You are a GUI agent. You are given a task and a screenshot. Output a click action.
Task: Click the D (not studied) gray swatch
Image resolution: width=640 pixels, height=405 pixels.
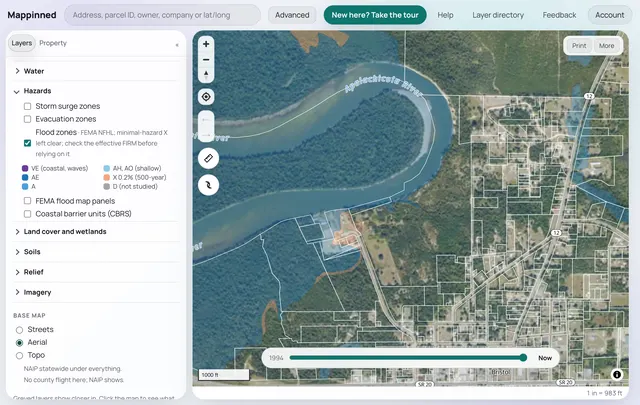[107, 187]
